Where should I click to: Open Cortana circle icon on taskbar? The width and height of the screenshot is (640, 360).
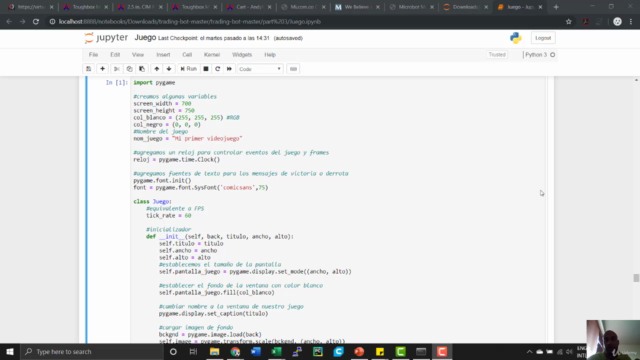point(173,351)
